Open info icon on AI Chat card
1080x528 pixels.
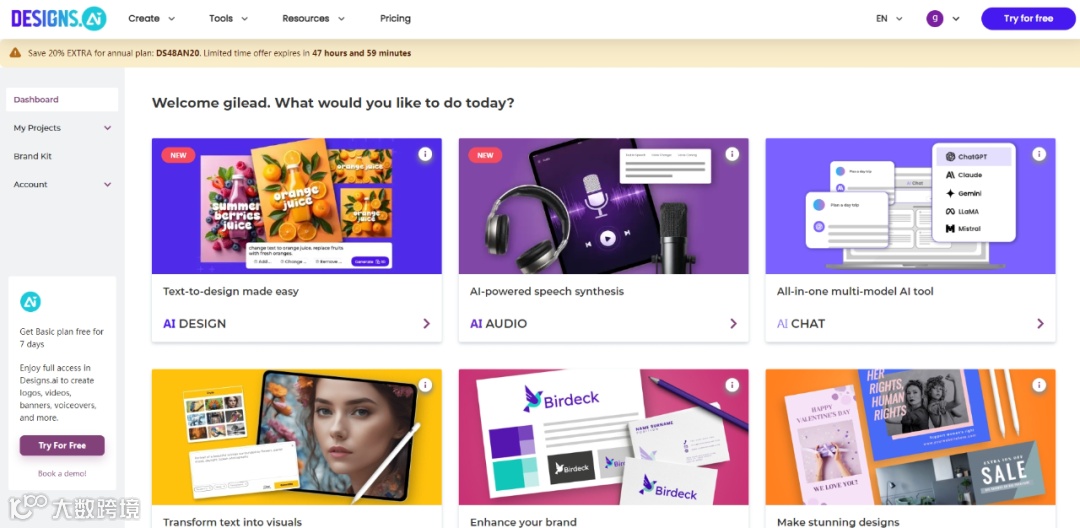click(1039, 154)
